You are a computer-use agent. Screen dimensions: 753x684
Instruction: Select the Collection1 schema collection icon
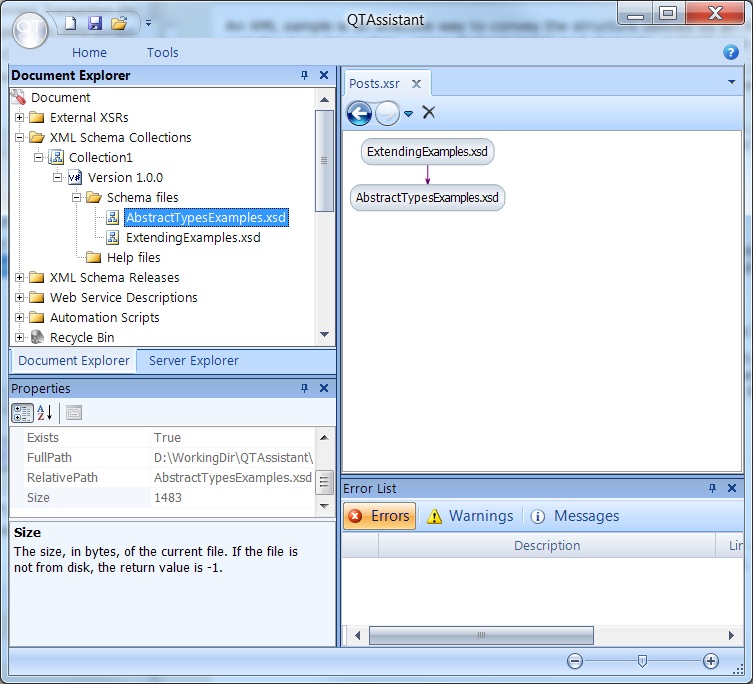click(x=56, y=157)
